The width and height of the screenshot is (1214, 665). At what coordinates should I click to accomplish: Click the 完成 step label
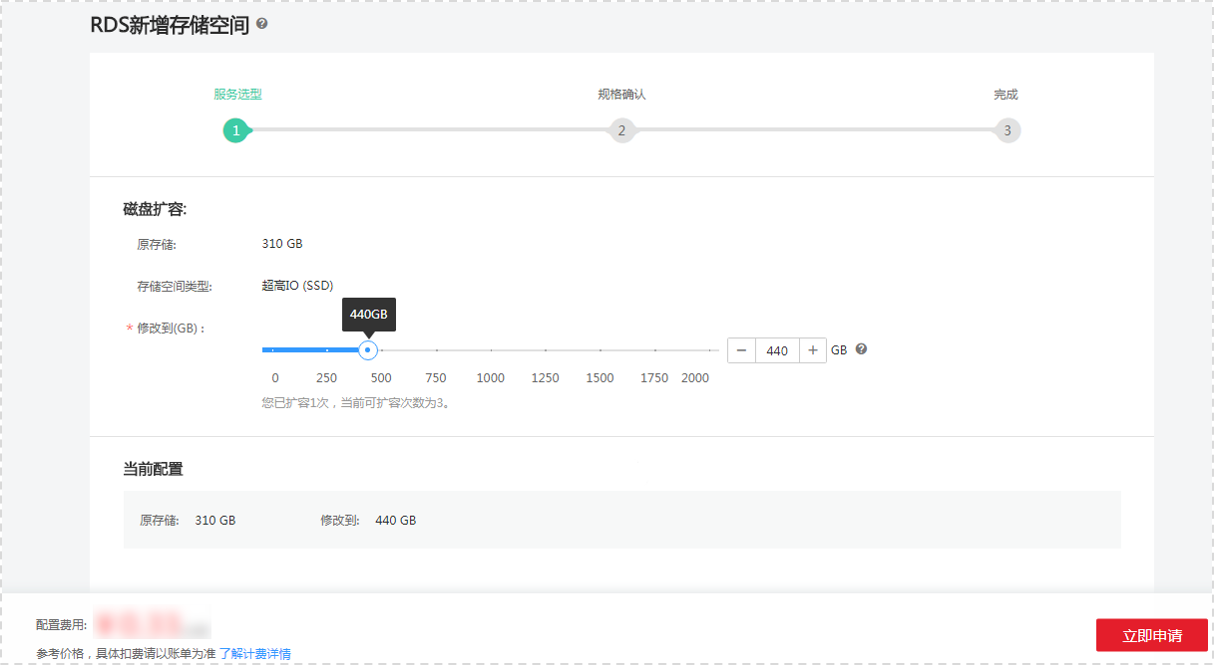coord(1006,95)
